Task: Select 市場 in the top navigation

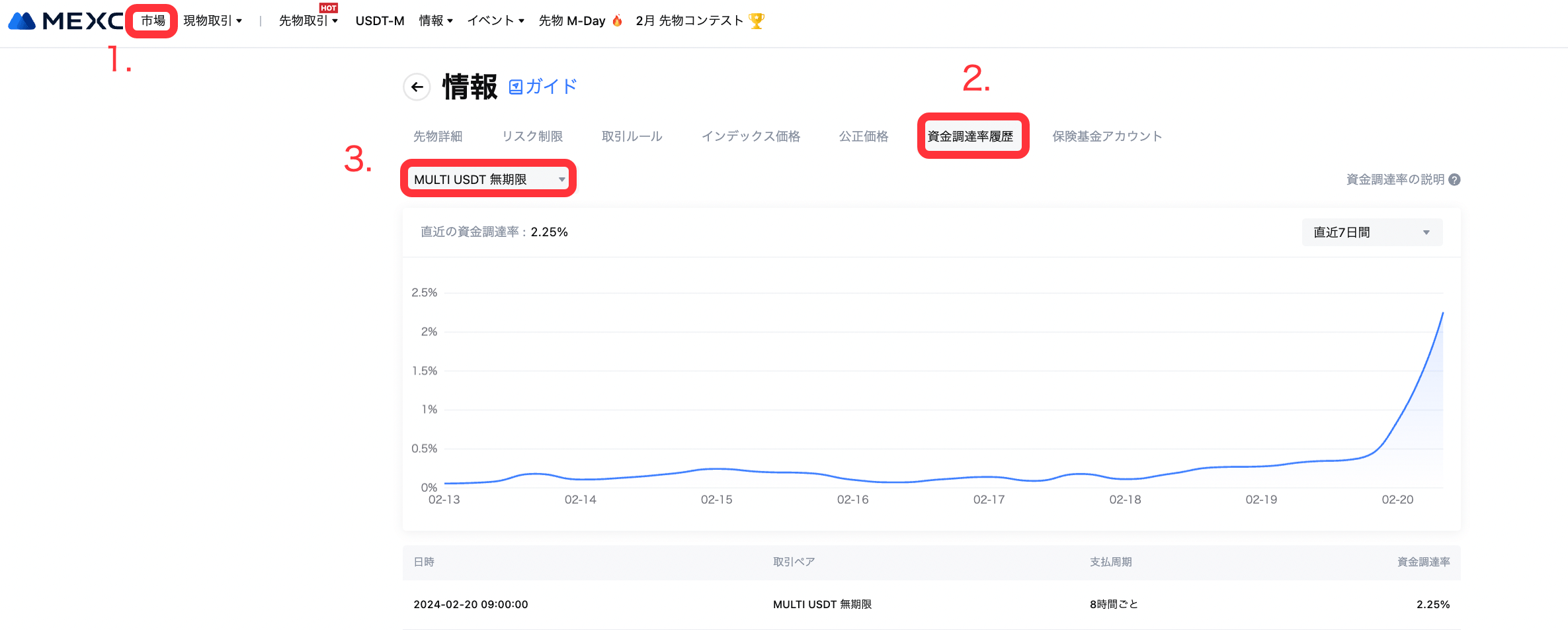Action: 153,21
